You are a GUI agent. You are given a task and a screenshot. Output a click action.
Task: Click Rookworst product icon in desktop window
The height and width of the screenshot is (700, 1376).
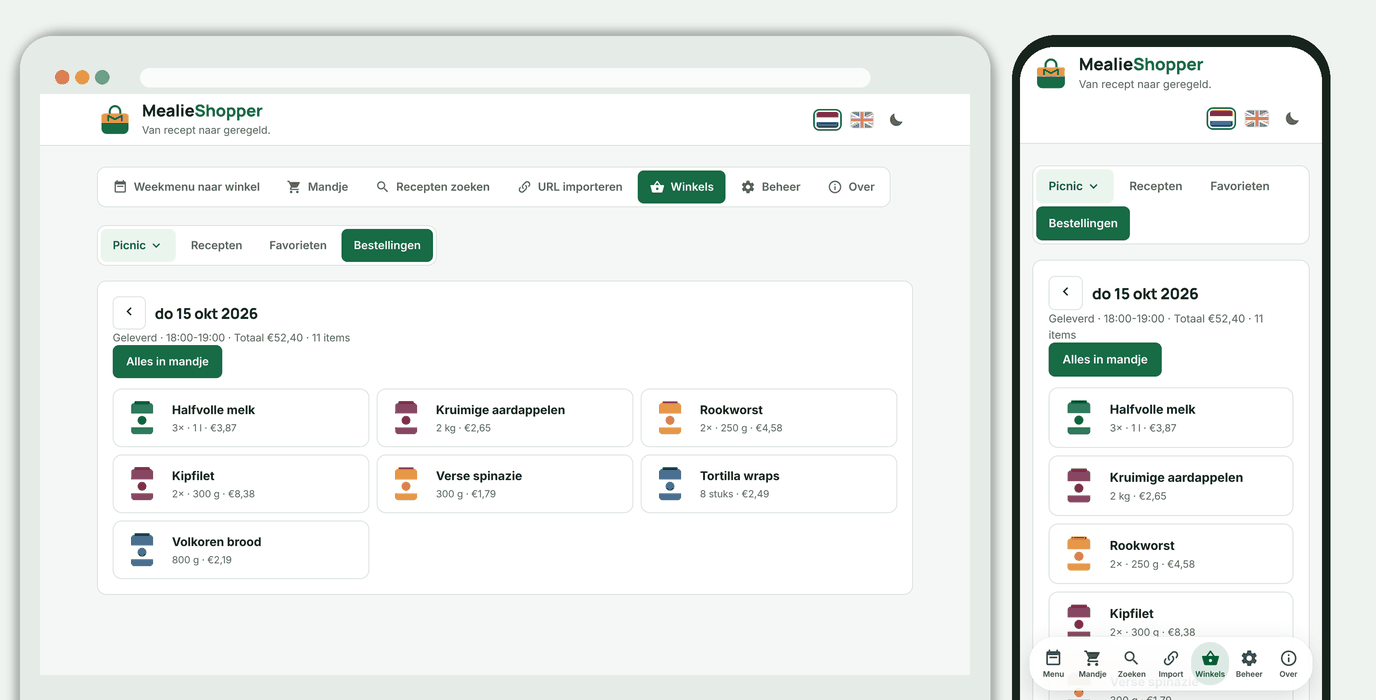point(670,418)
